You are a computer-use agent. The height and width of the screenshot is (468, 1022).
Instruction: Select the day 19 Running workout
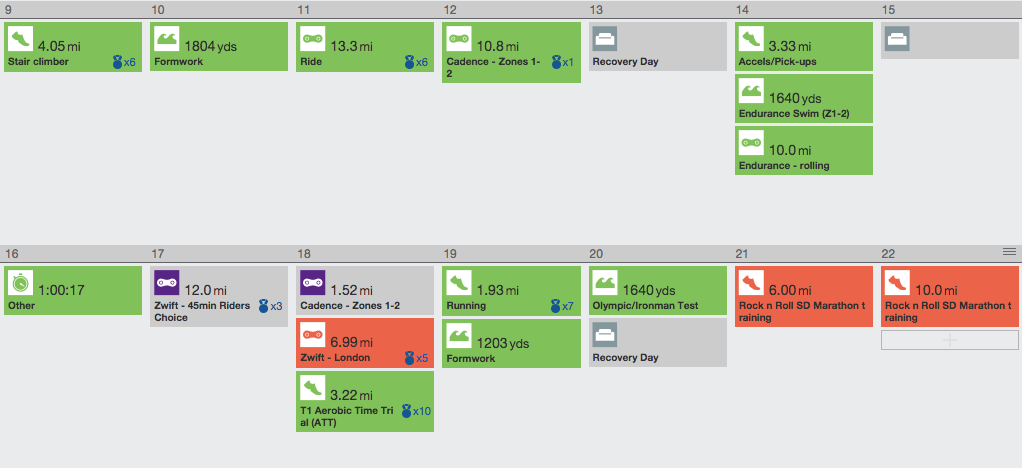(x=511, y=291)
